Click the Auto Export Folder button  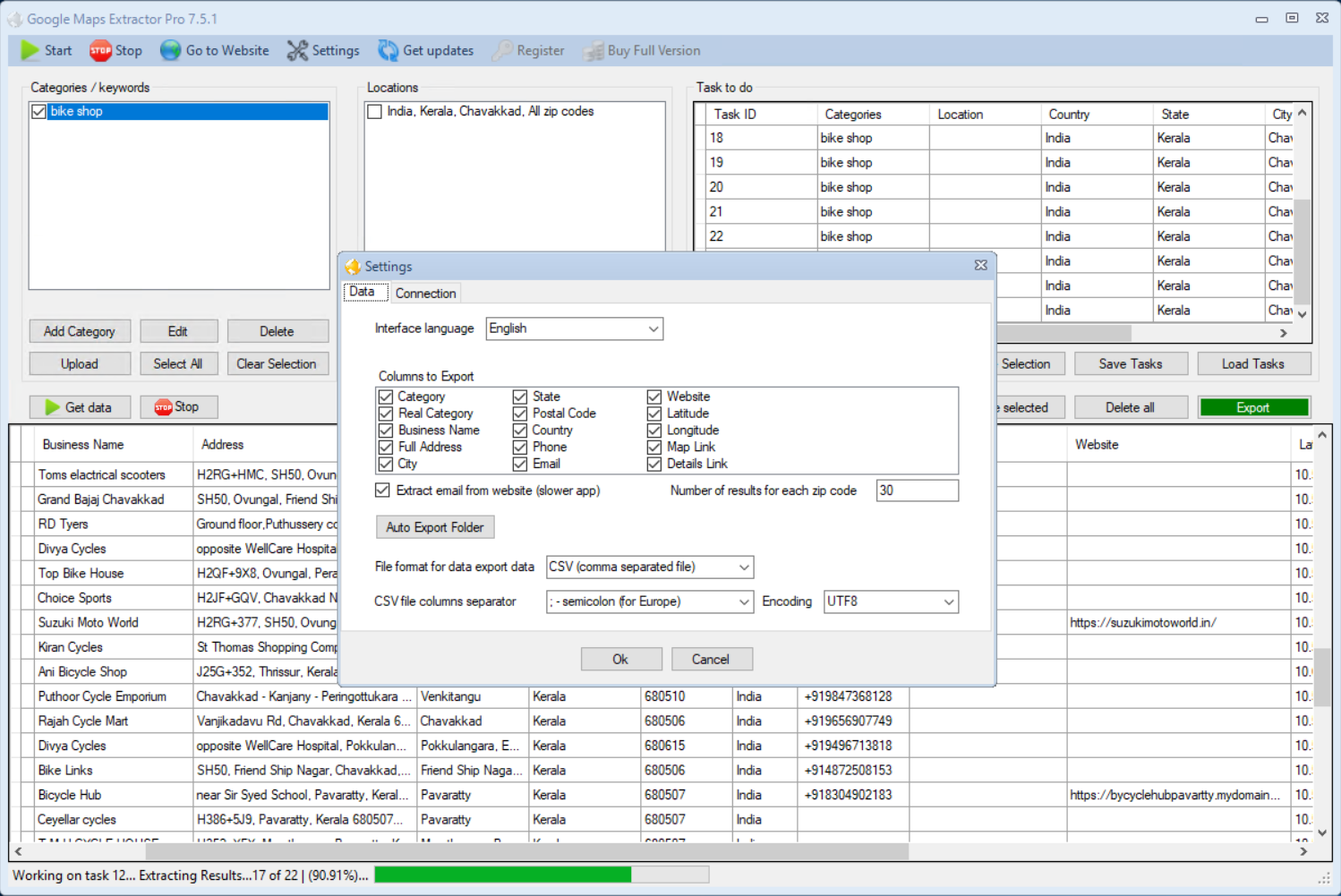(x=435, y=527)
